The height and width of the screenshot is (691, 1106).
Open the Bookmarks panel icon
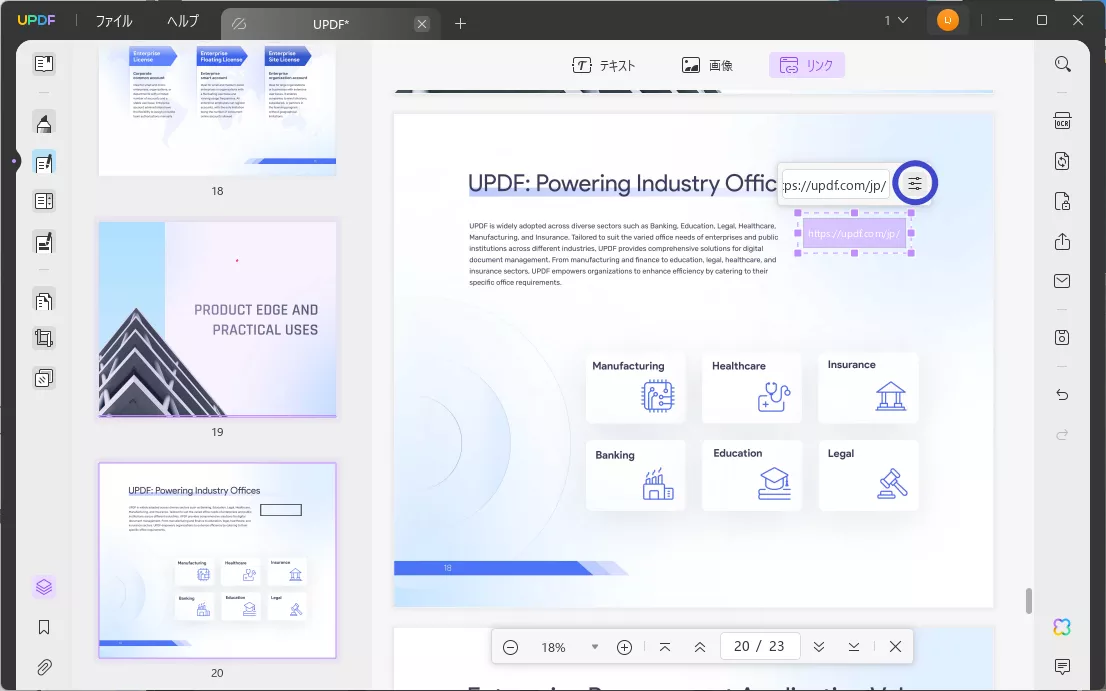44,627
